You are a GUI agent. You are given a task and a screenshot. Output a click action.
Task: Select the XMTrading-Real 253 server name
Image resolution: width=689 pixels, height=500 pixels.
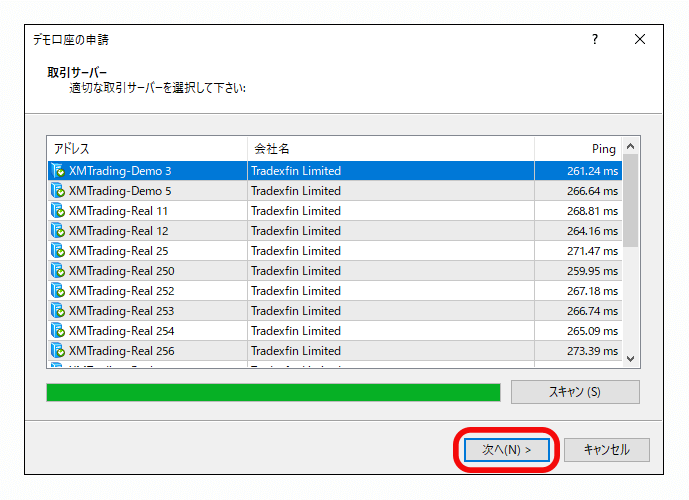(x=122, y=311)
